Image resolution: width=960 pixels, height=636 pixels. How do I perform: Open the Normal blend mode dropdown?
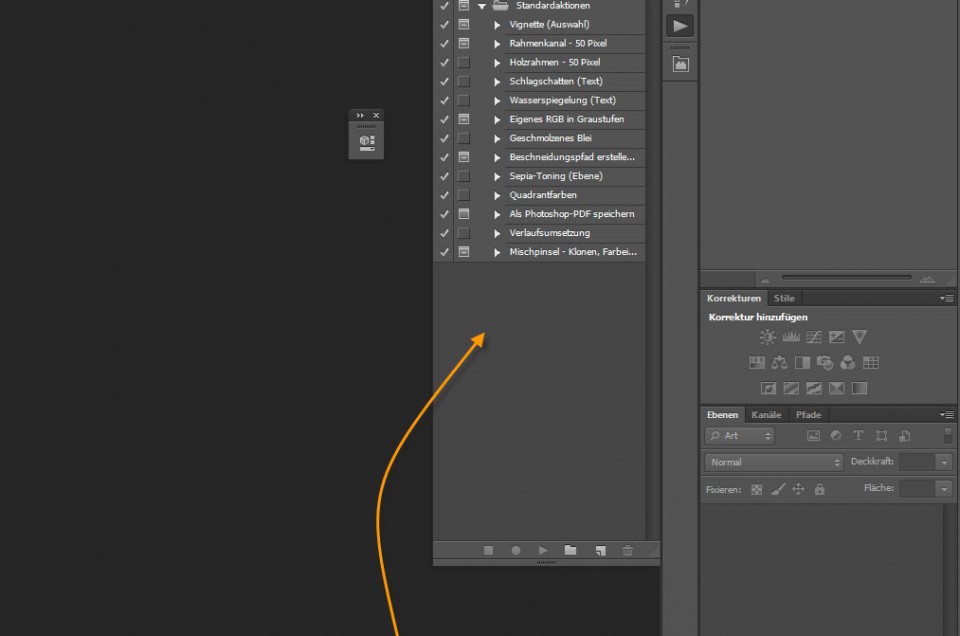774,462
